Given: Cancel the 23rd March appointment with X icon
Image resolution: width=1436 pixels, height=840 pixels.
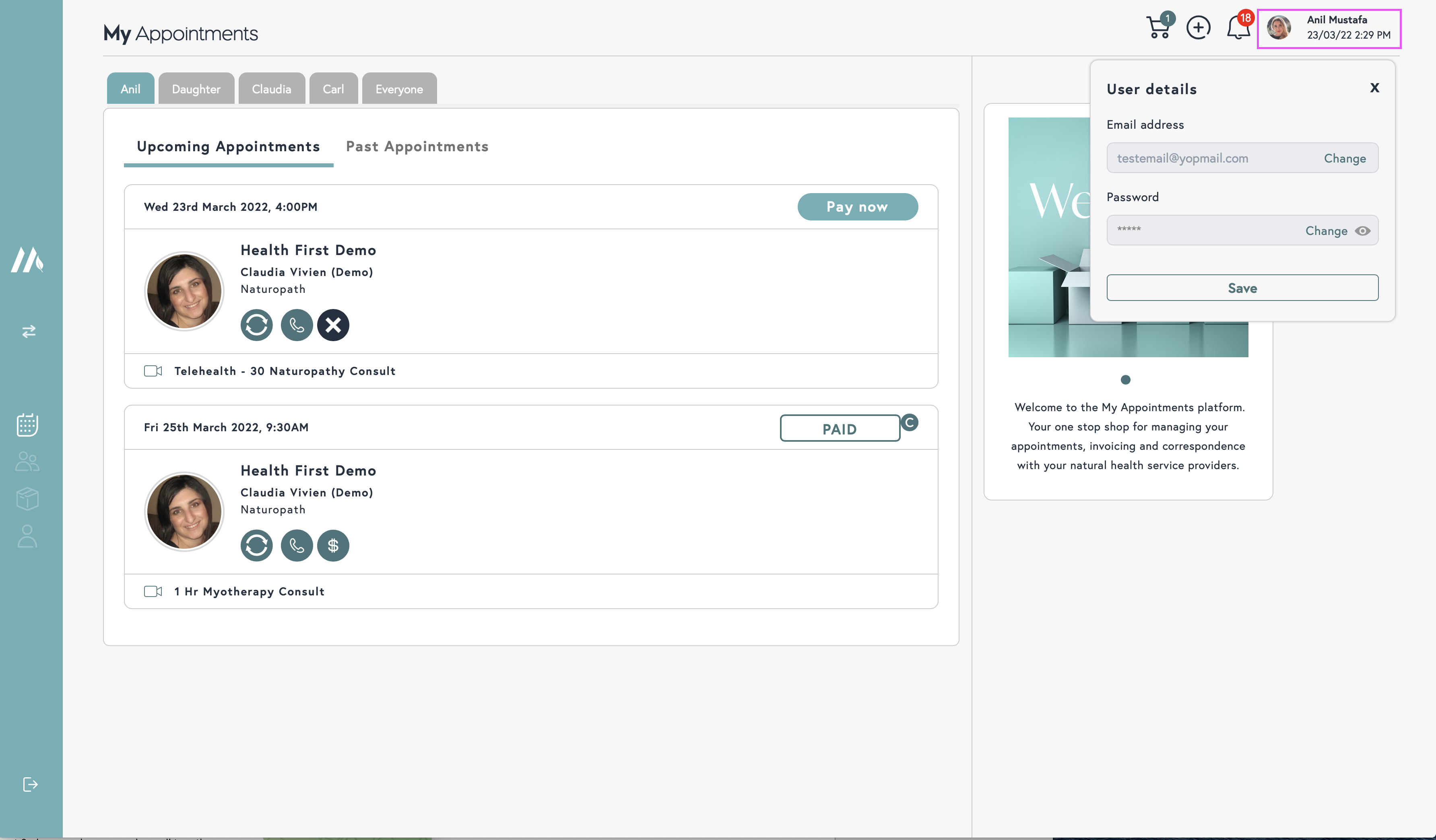Looking at the screenshot, I should [x=333, y=325].
